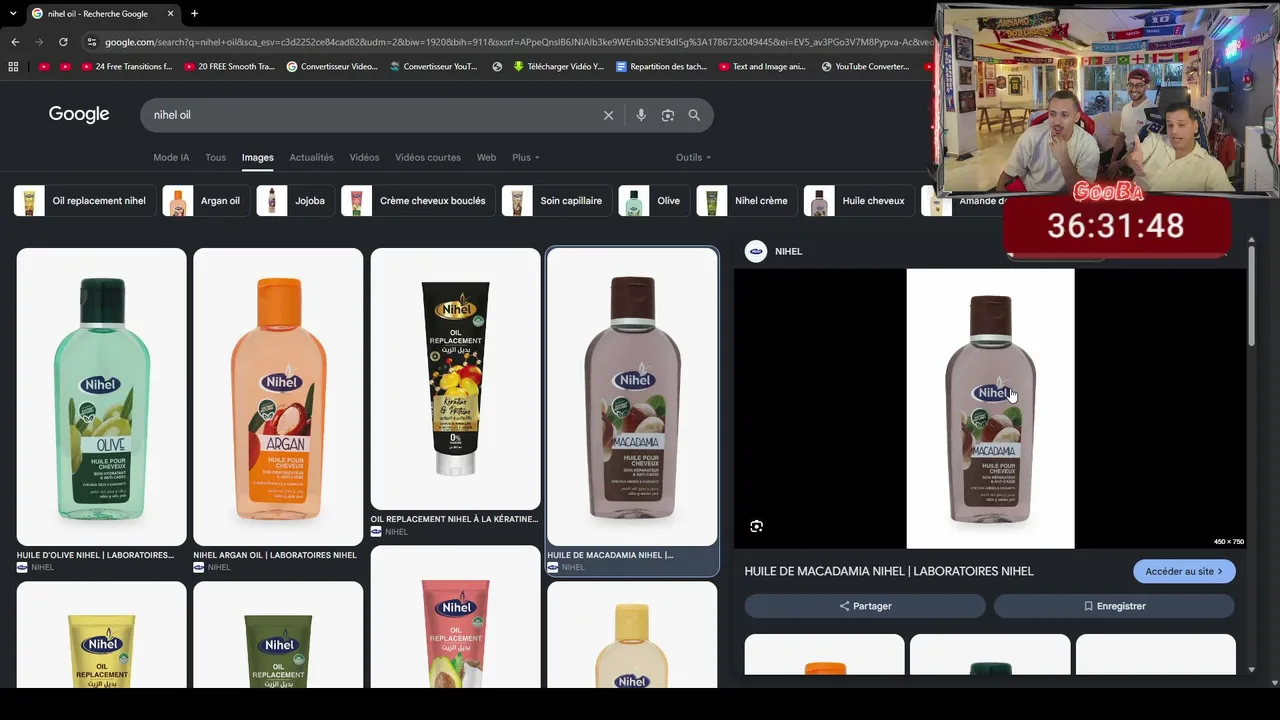Filter by 'Soin capillaire' chip
This screenshot has height=720, width=1280.
click(556, 201)
